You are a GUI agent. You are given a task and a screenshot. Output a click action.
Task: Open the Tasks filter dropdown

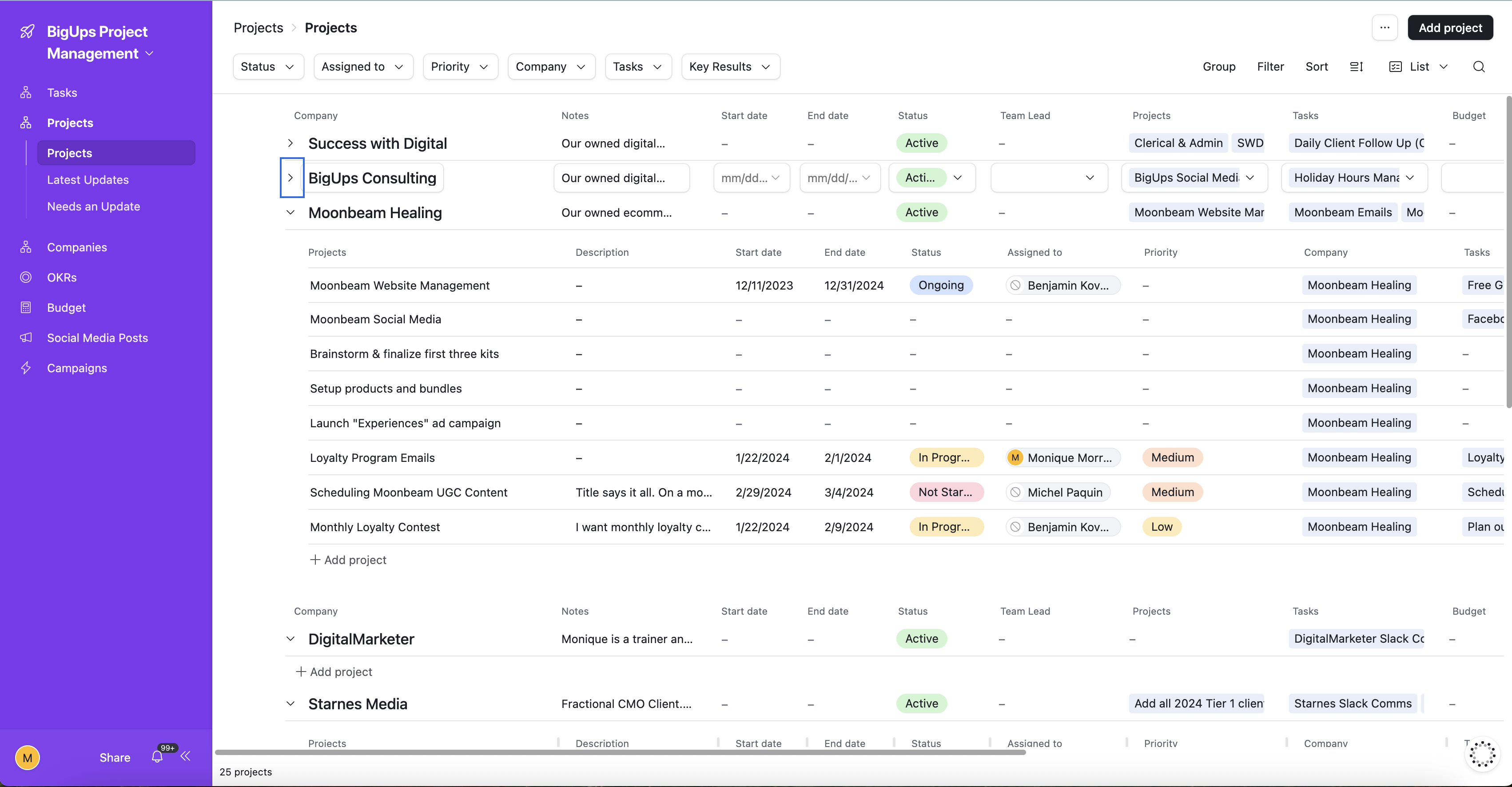(x=638, y=67)
